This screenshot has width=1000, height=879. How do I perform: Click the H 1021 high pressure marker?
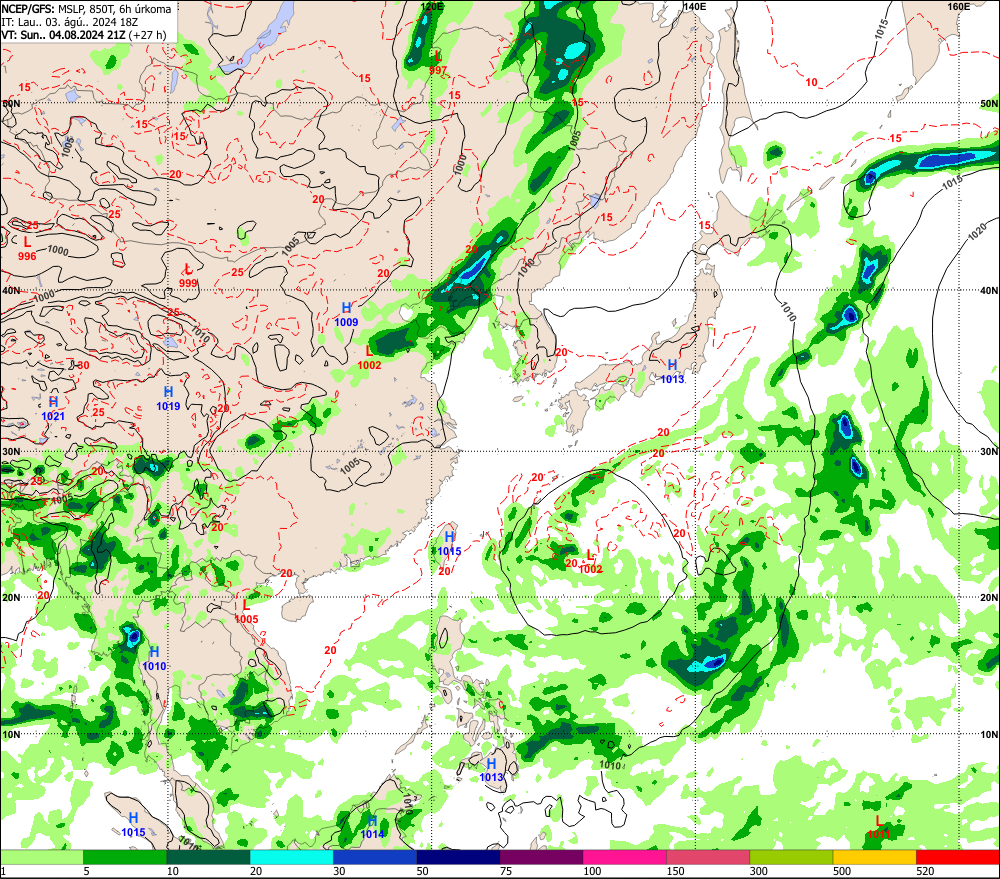pyautogui.click(x=54, y=409)
